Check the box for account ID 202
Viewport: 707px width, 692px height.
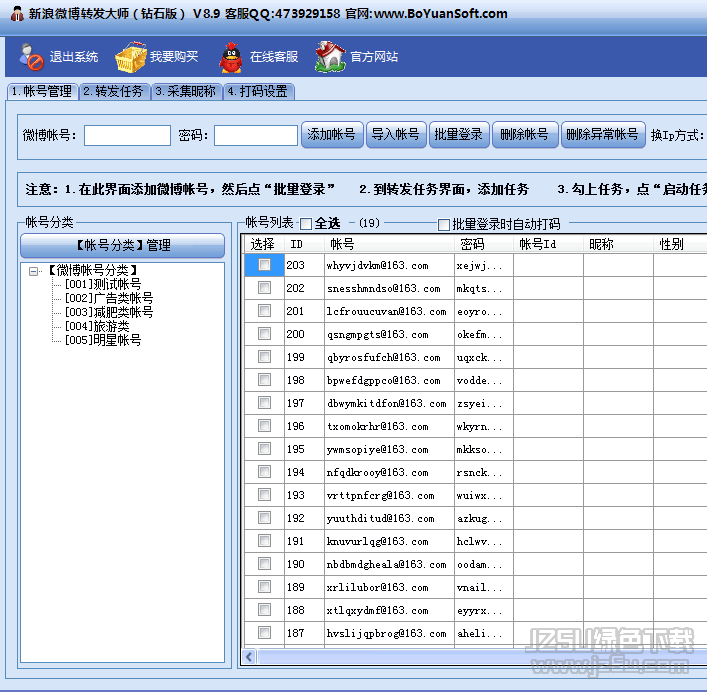point(265,288)
